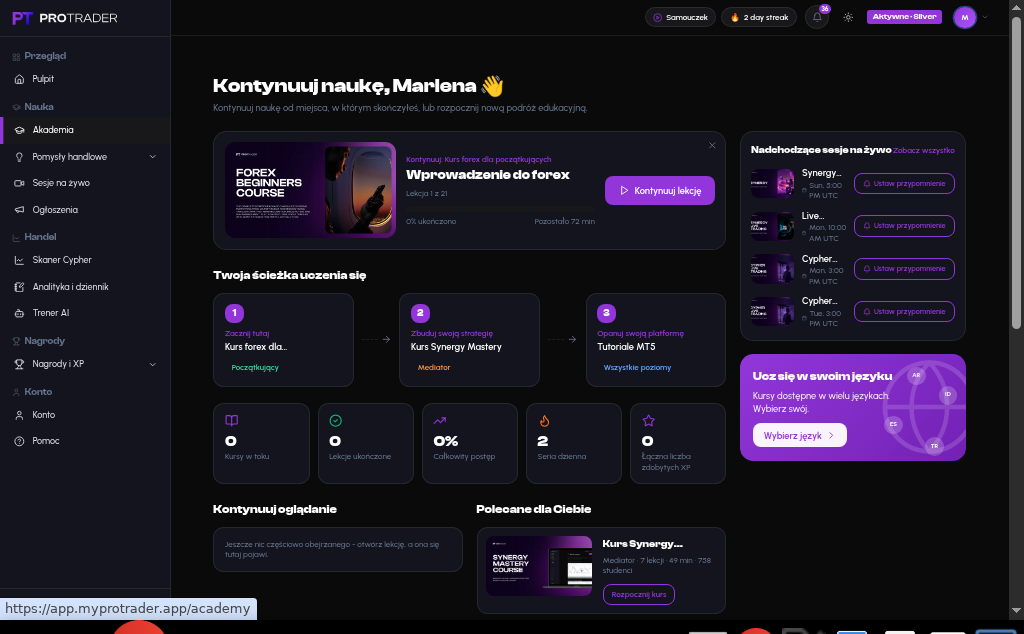Click Synergy live session thumbnail

pyautogui.click(x=772, y=183)
